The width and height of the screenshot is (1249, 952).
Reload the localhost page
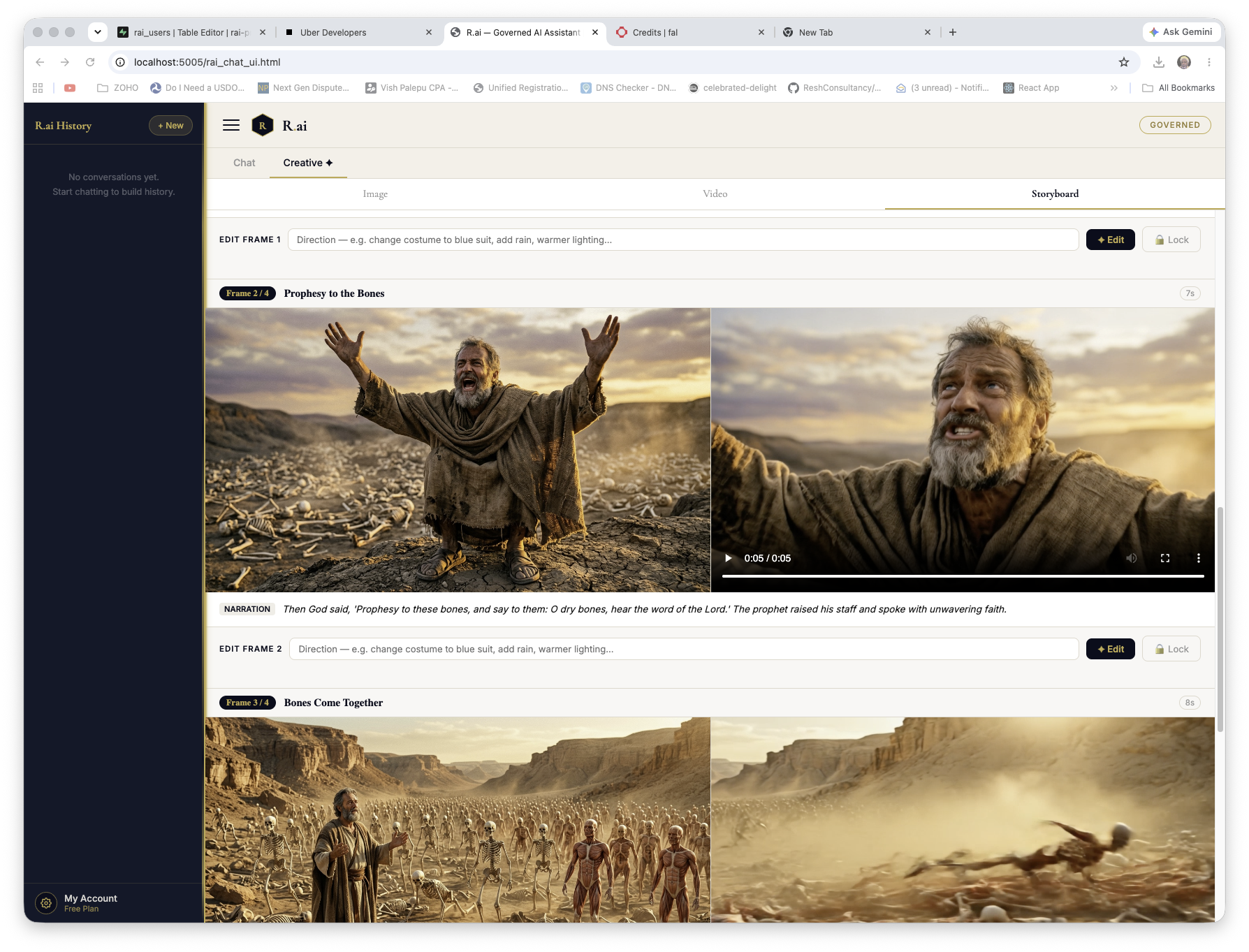(90, 62)
